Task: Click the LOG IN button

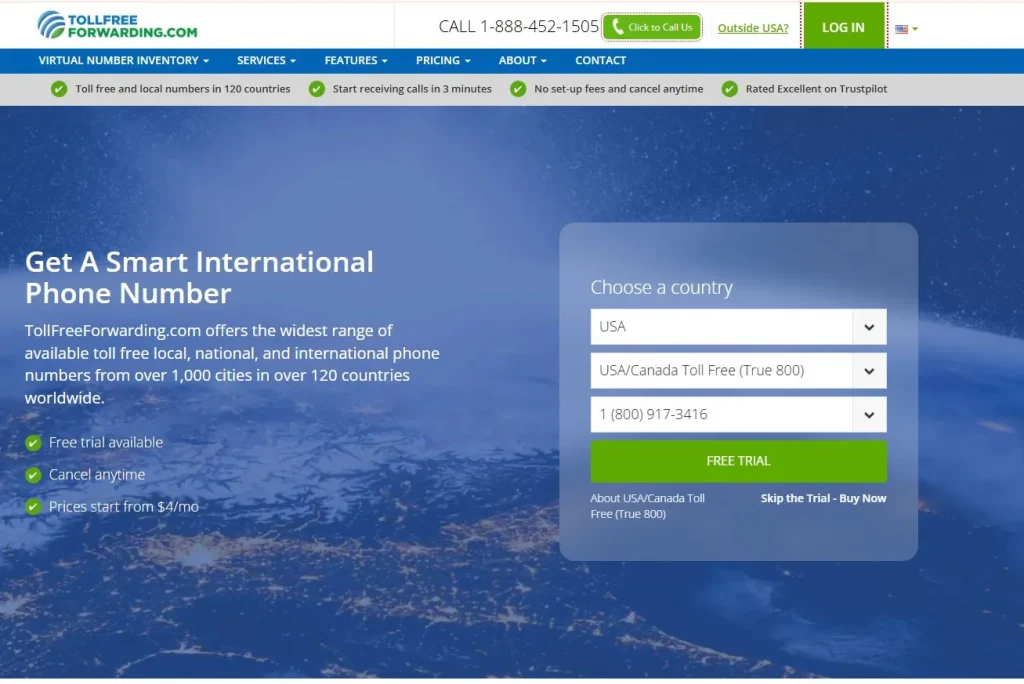Action: click(x=843, y=27)
